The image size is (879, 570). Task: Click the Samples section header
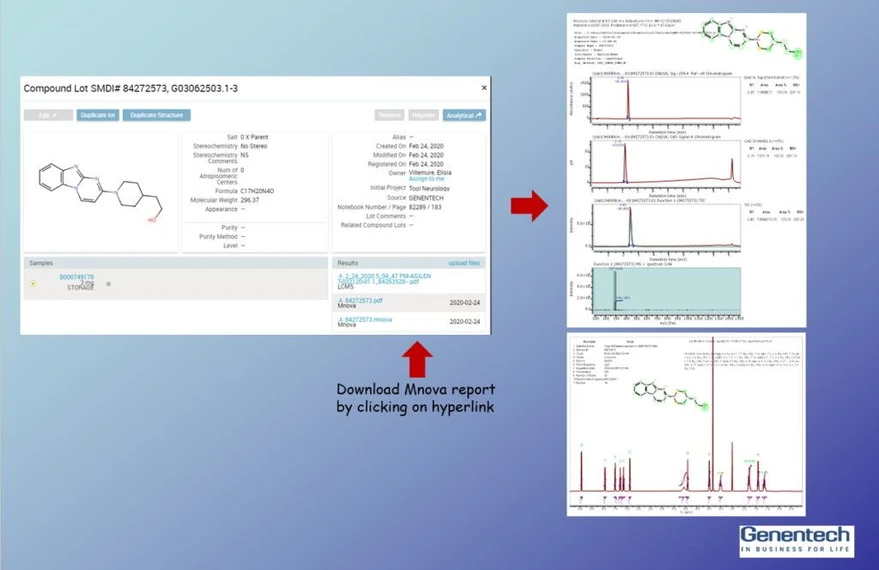click(x=175, y=263)
